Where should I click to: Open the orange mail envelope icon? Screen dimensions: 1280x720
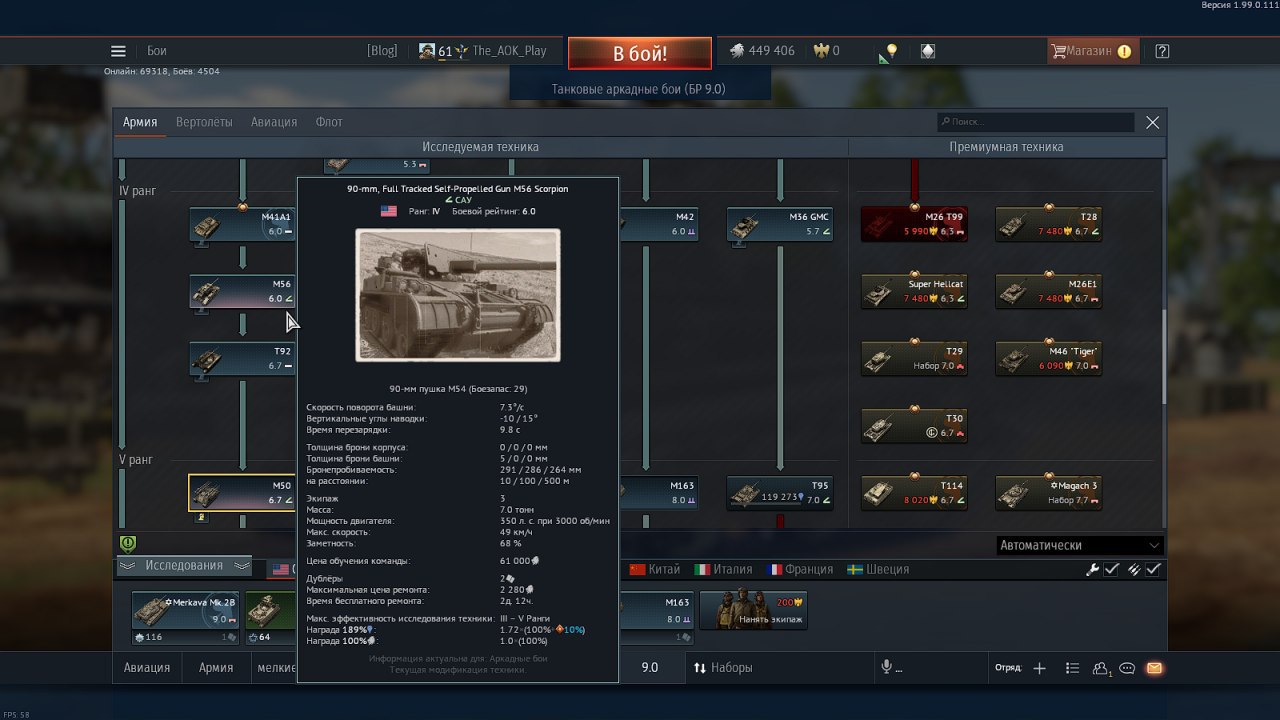1154,668
